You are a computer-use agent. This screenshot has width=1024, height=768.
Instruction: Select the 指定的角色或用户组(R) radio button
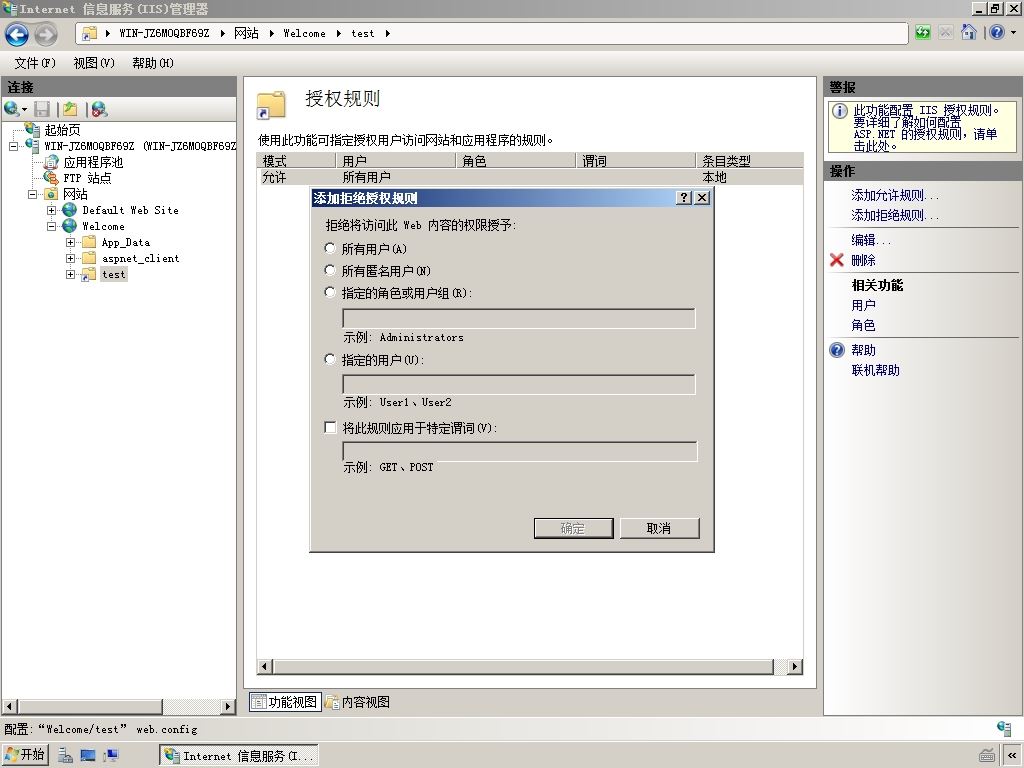330,292
